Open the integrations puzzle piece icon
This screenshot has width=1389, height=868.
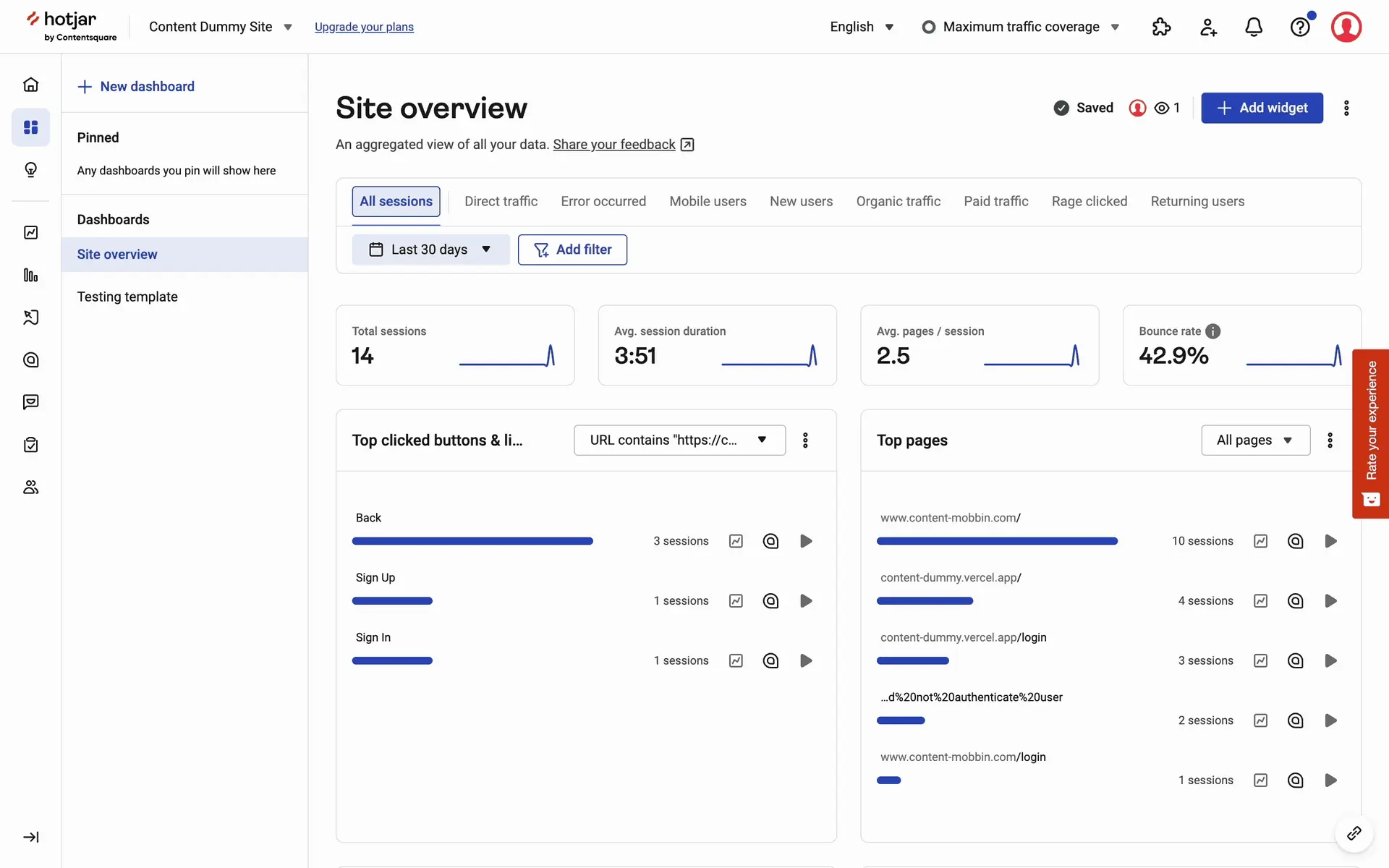1161,27
